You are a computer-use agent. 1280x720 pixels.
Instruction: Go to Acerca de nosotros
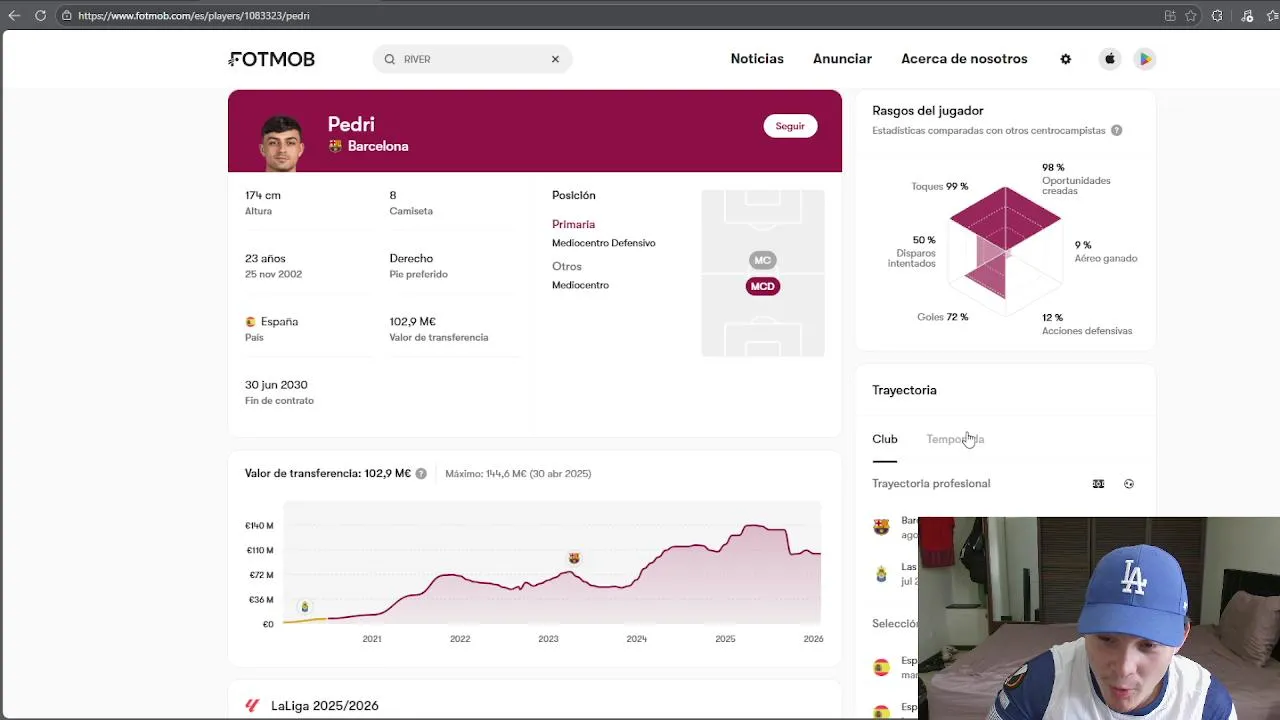pyautogui.click(x=964, y=59)
